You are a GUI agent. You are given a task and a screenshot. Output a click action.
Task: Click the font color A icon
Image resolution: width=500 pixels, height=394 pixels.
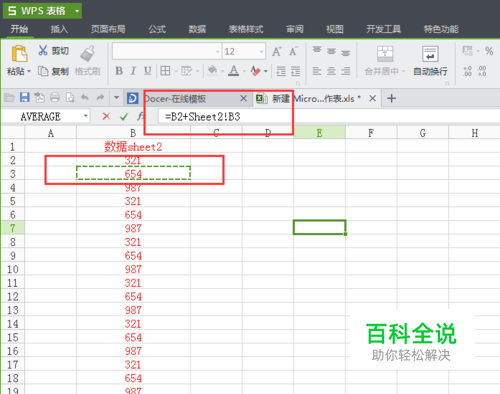[x=234, y=71]
